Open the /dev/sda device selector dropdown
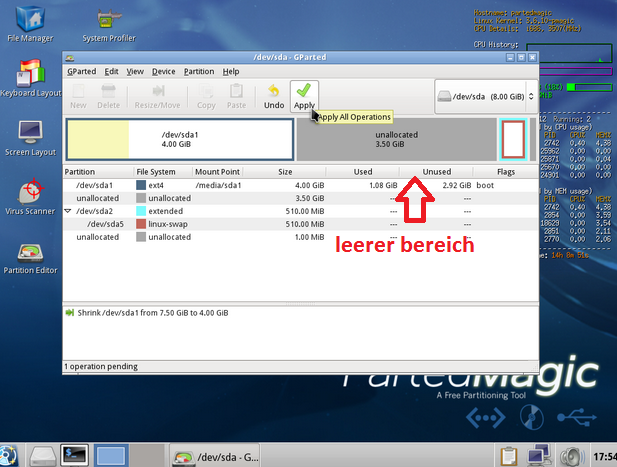The width and height of the screenshot is (617, 467). coord(486,96)
